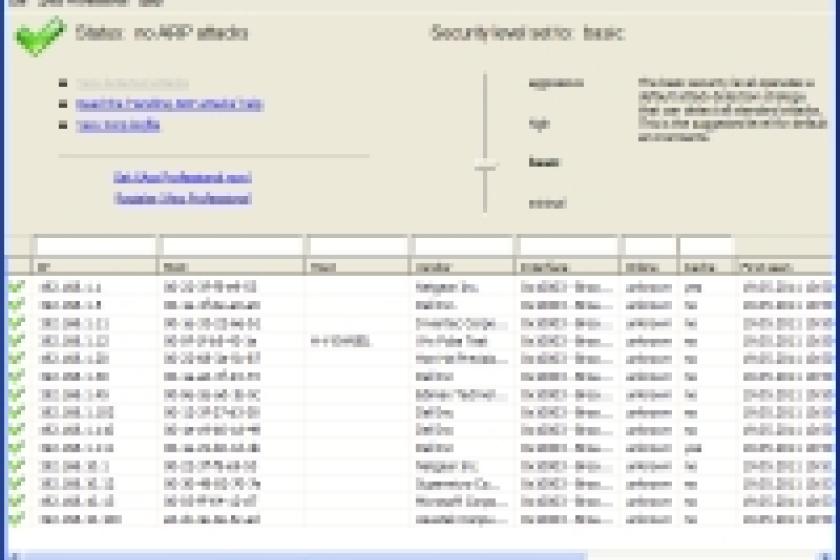Focus the filter box above the MAC column

click(232, 246)
